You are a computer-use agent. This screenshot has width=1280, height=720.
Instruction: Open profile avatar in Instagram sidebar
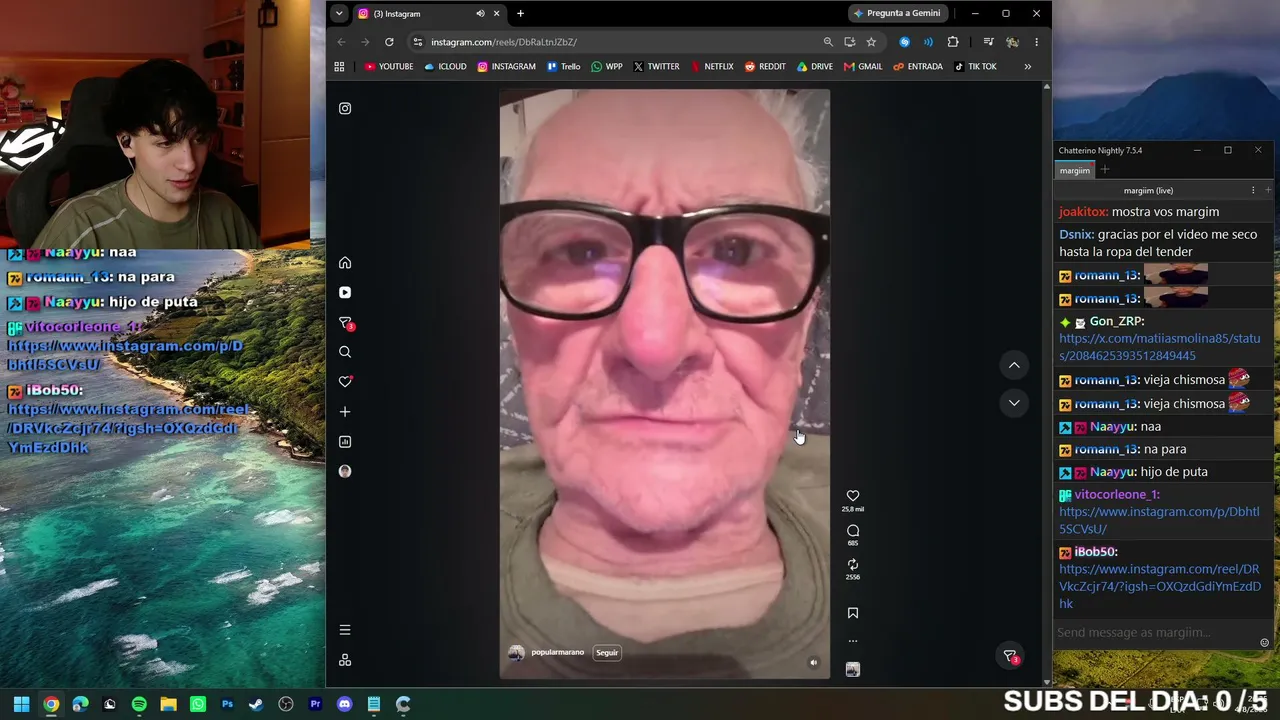pos(345,471)
